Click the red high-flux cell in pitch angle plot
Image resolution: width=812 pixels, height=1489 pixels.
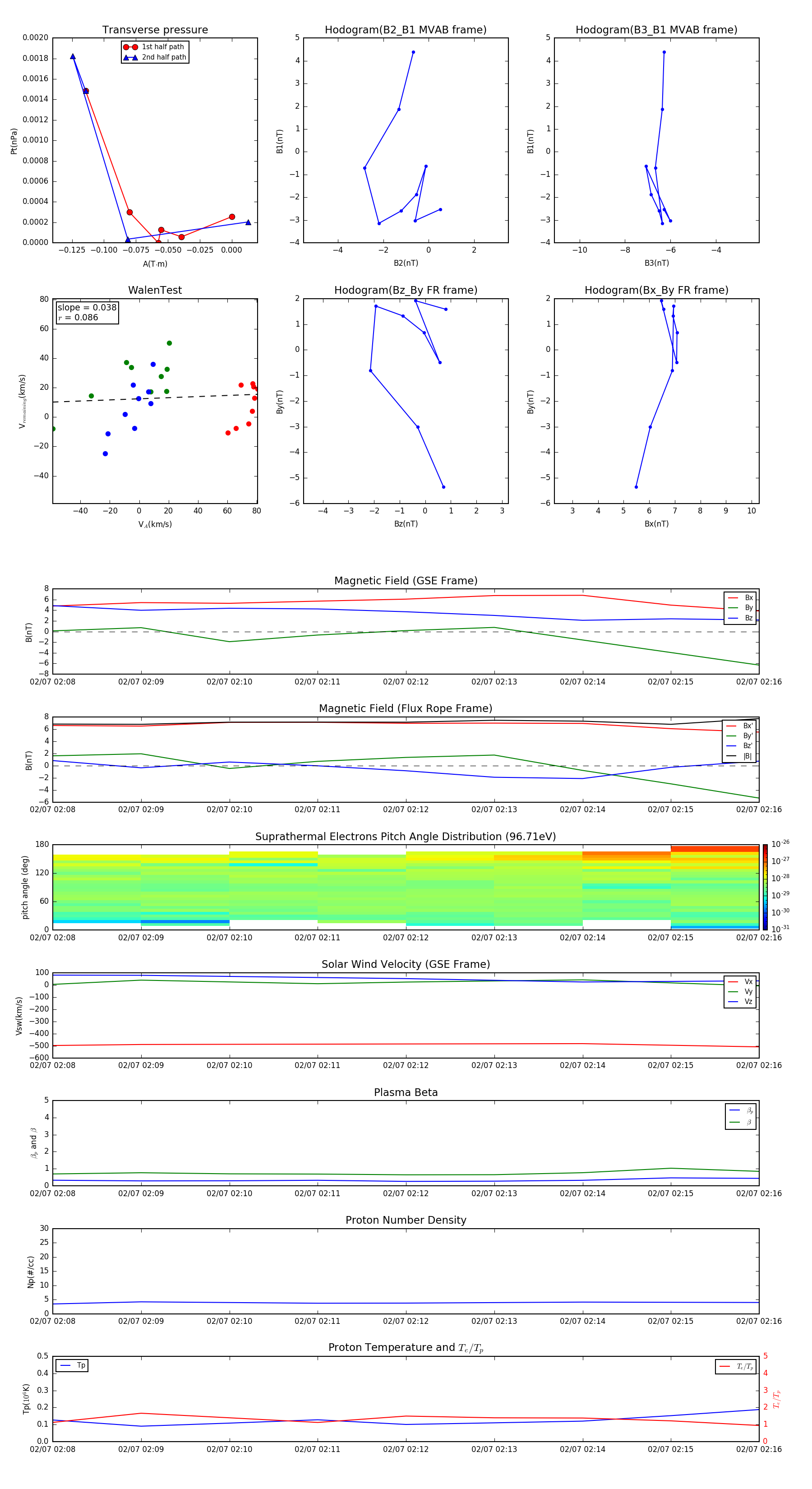point(714,849)
